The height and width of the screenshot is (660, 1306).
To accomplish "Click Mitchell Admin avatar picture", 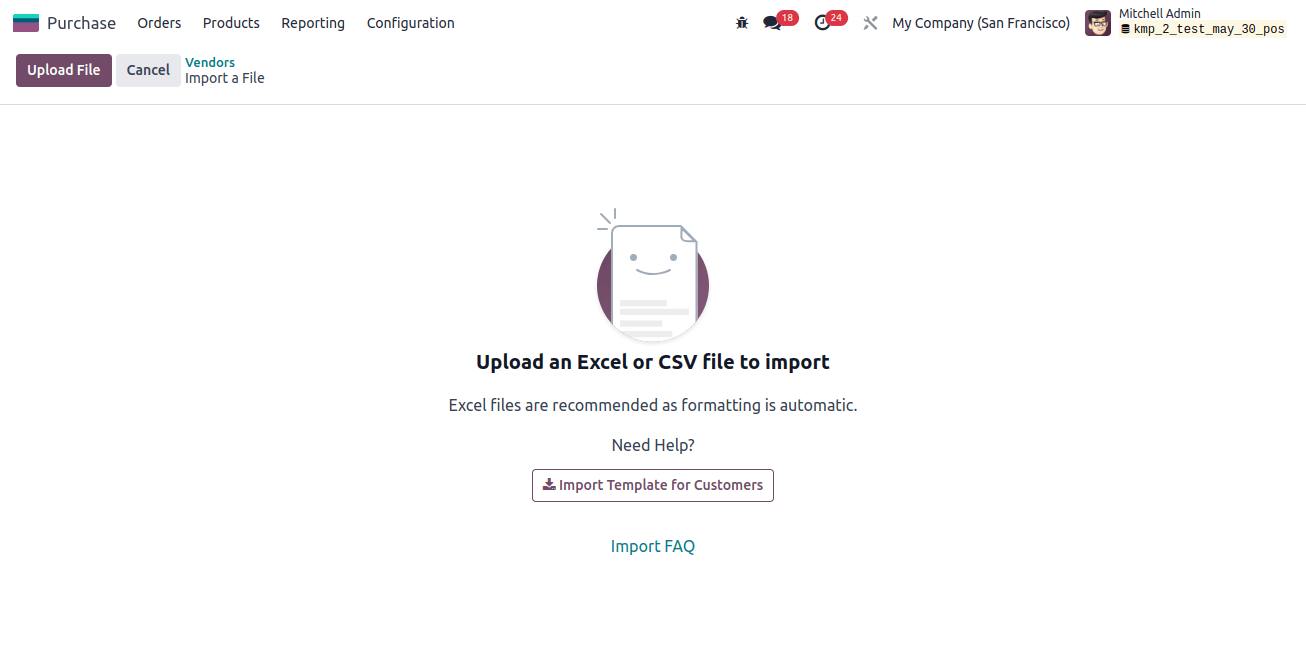I will coord(1098,23).
